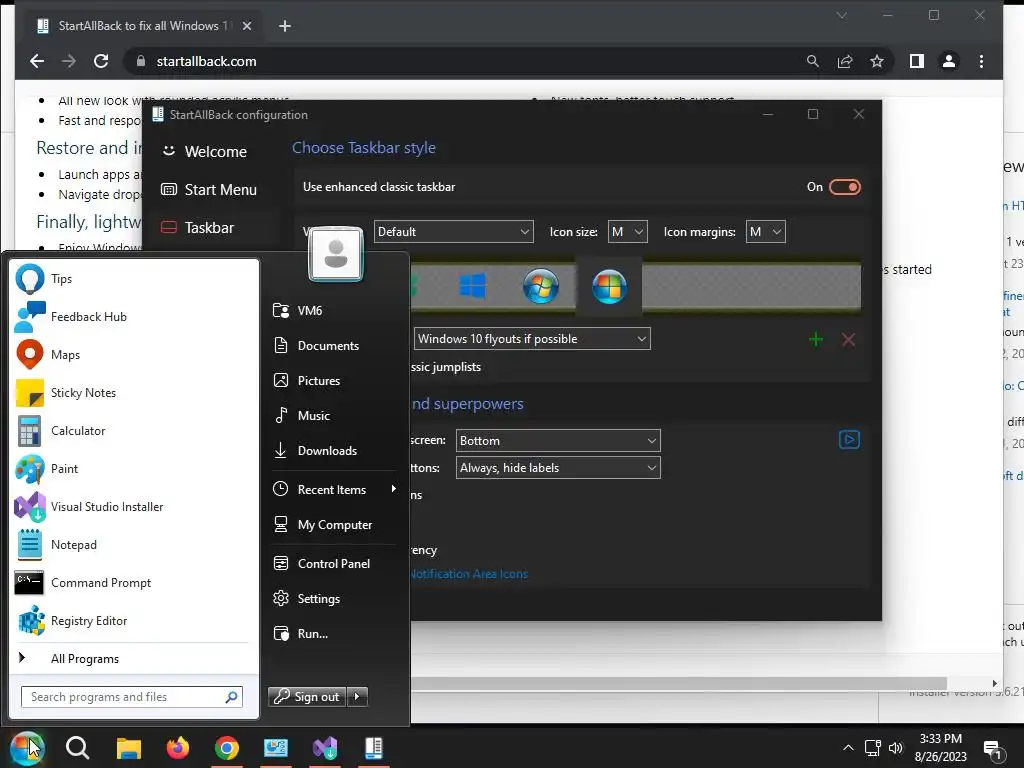The height and width of the screenshot is (768, 1024).
Task: Select the dark background orb start button
Action: pos(609,286)
